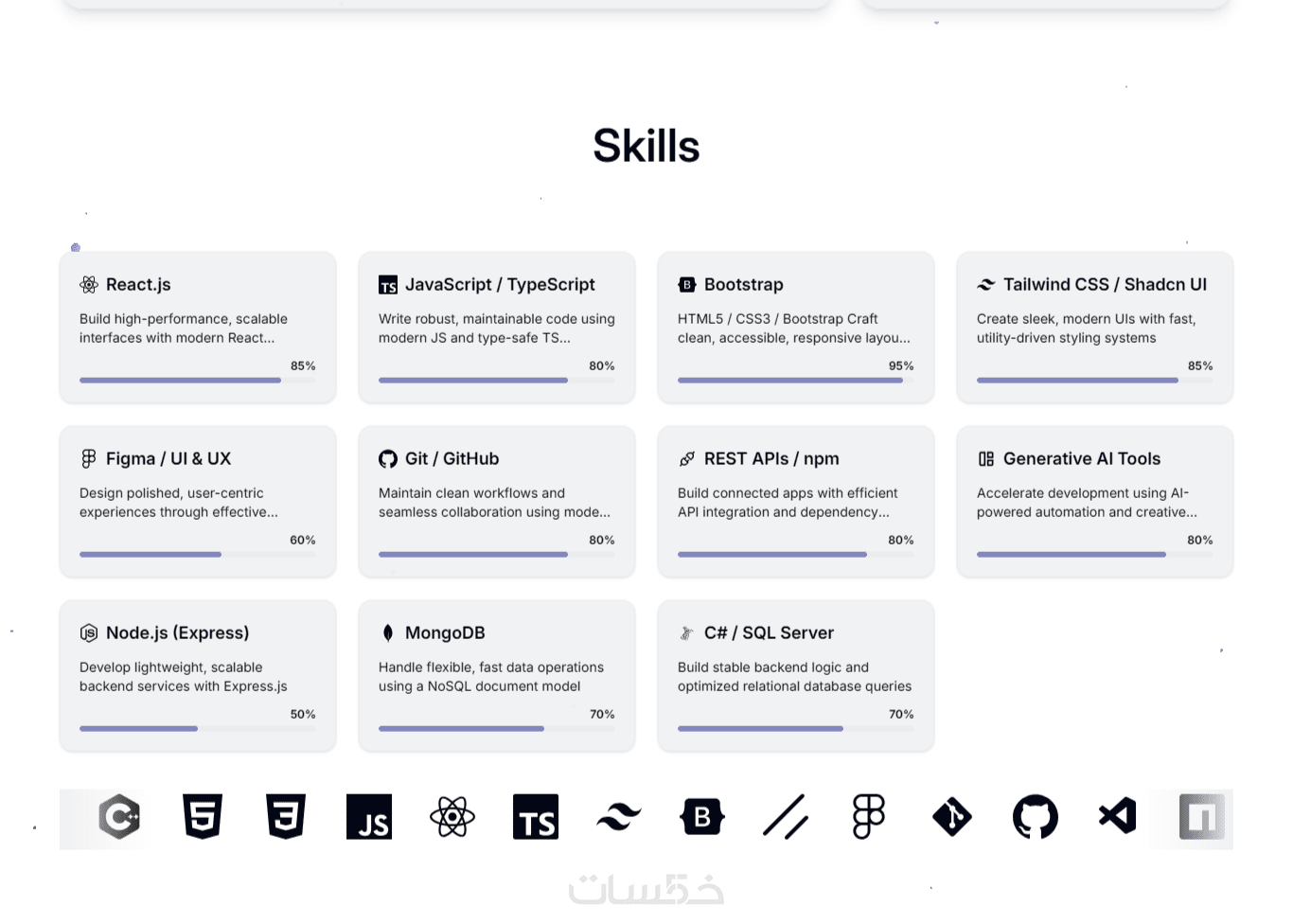Image resolution: width=1293 pixels, height=924 pixels.
Task: Select the HTML5 shield logo in the carousel
Action: (x=203, y=817)
